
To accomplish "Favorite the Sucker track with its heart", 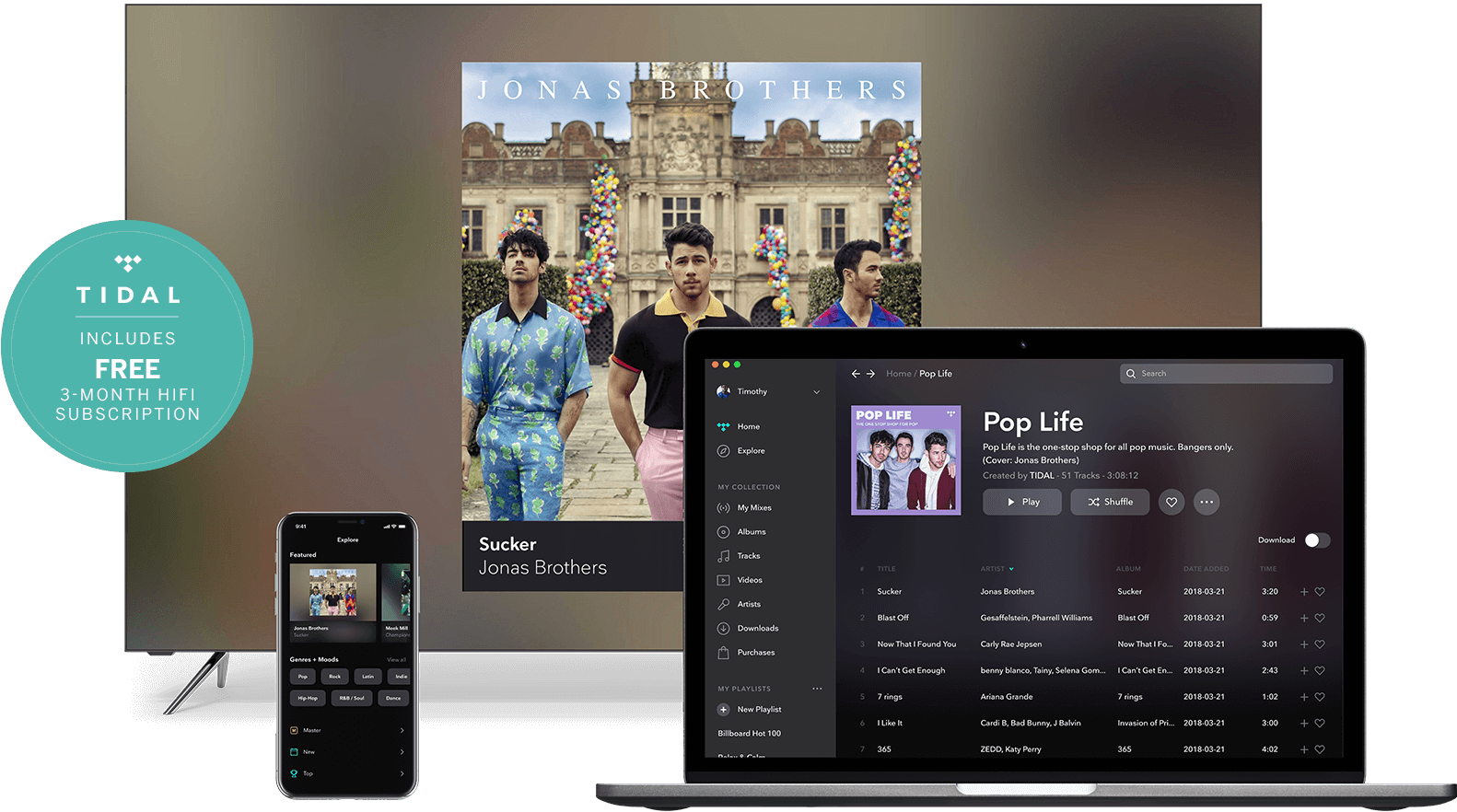I will (1320, 592).
